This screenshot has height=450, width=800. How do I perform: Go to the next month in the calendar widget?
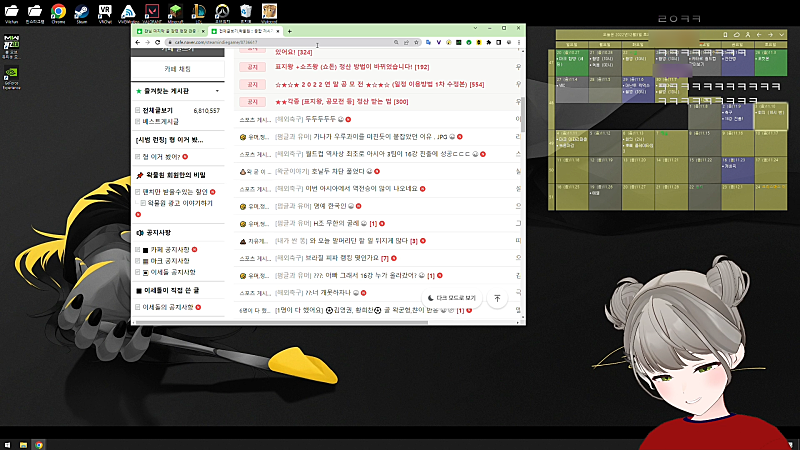[x=770, y=35]
